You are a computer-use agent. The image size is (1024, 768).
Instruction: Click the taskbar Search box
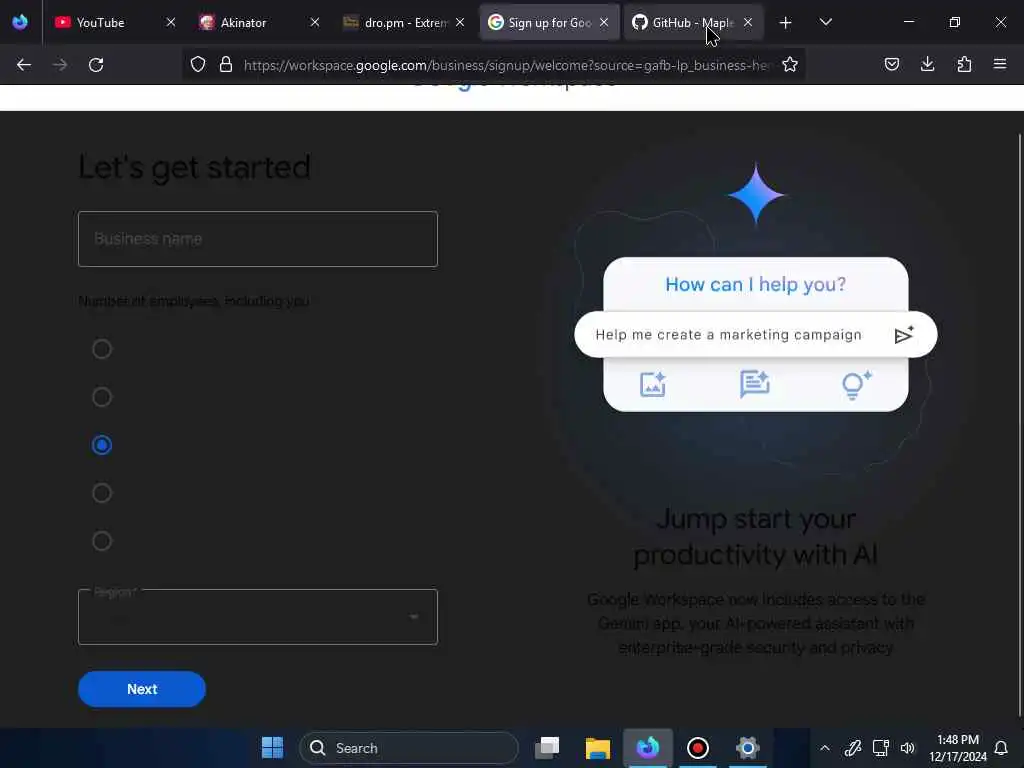point(409,748)
